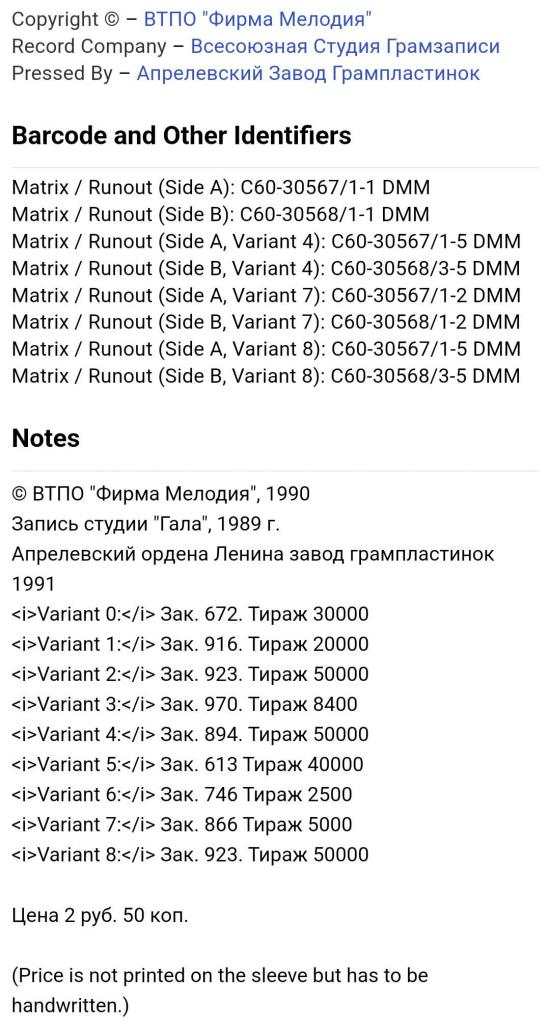Image resolution: width=550 pixels, height=1024 pixels.
Task: Click the handwritten price remark in parentheses
Action: point(220,990)
